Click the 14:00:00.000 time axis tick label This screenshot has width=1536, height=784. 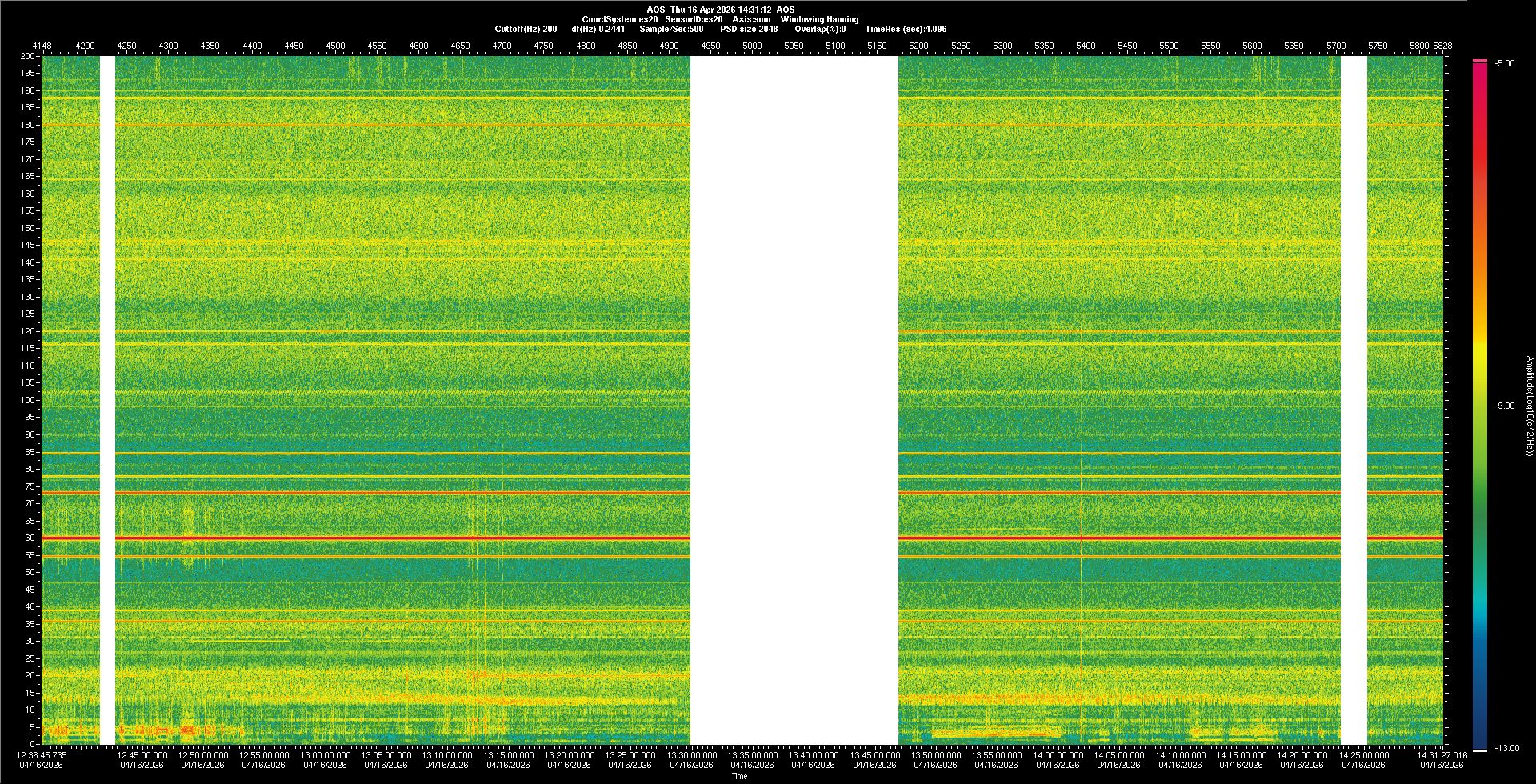(x=1058, y=755)
